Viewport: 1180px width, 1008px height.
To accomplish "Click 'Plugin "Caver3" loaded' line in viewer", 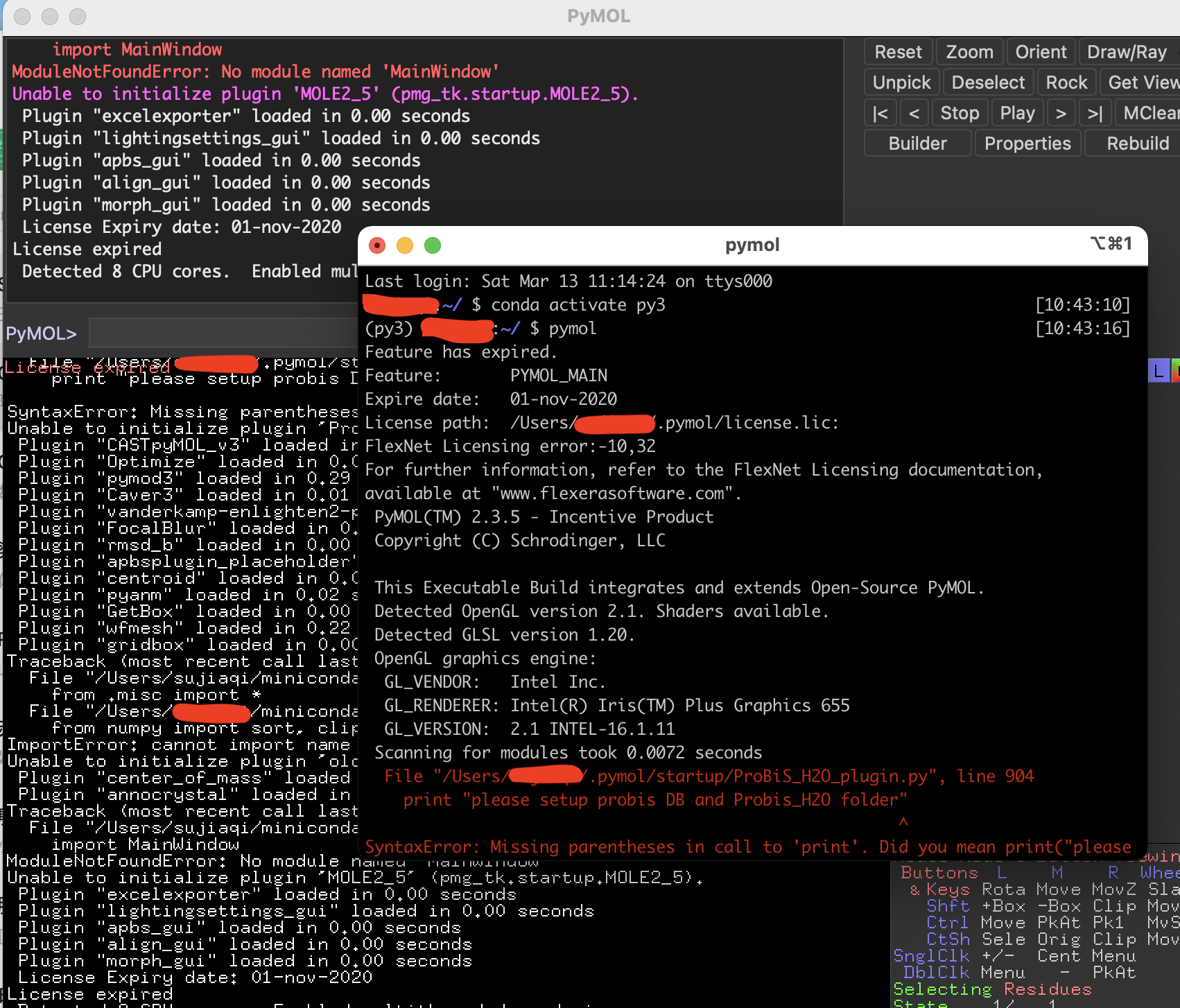I will click(184, 496).
